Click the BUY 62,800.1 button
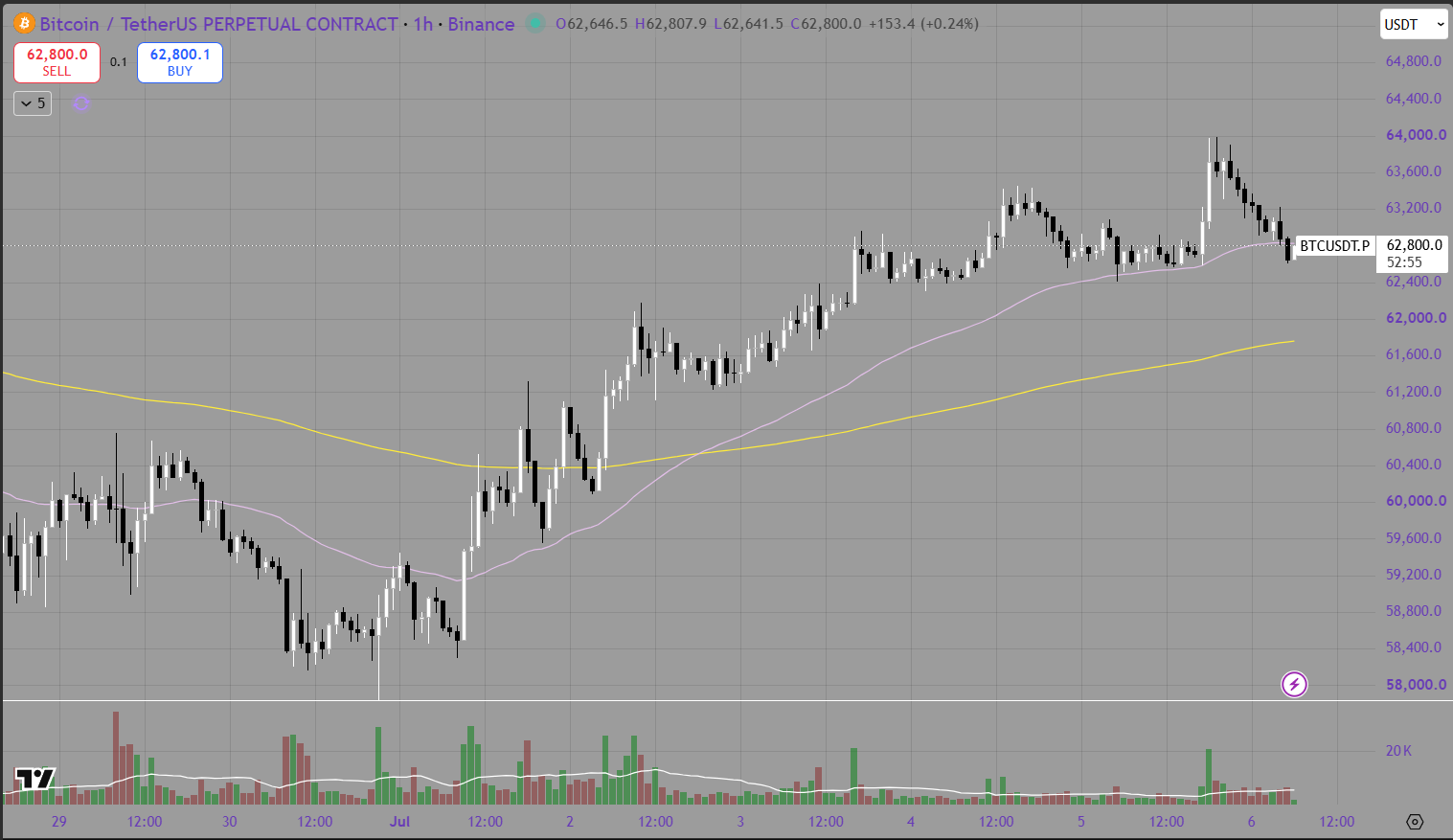Viewport: 1453px width, 840px height. coord(180,62)
